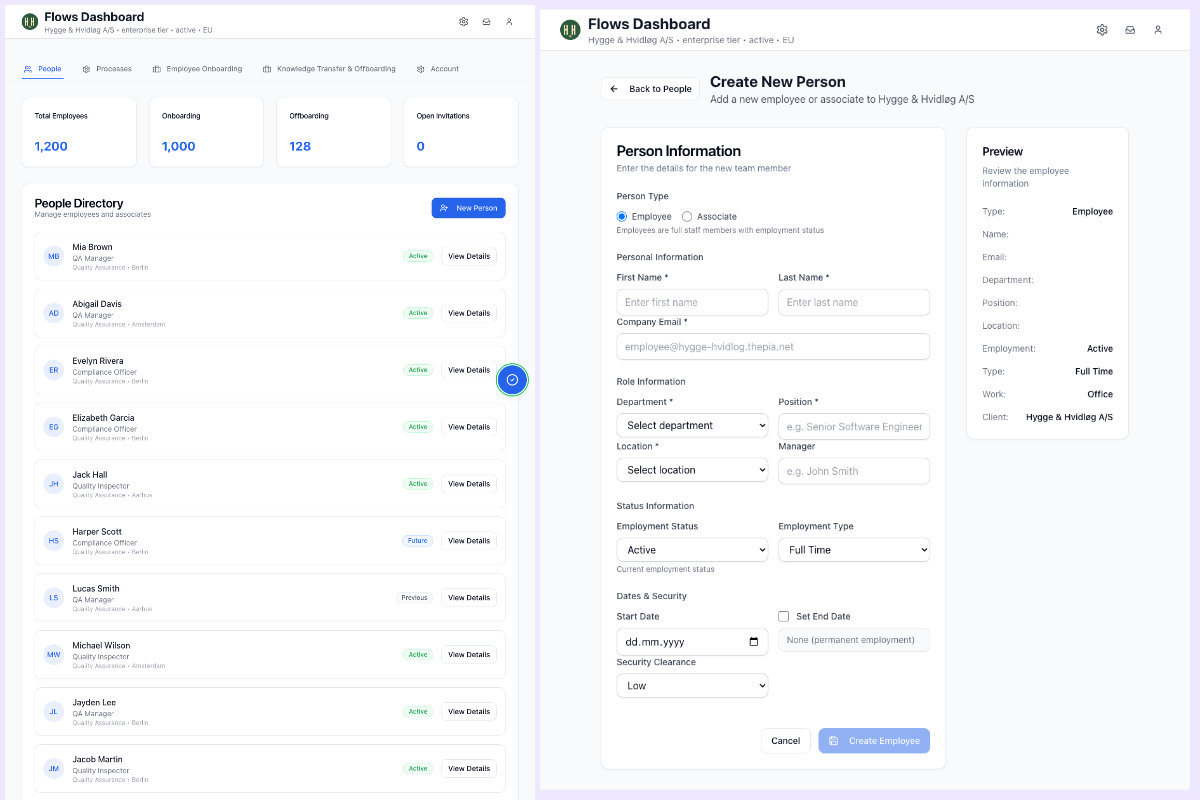Select the Associate person type radio button
The height and width of the screenshot is (800, 1200).
[687, 217]
